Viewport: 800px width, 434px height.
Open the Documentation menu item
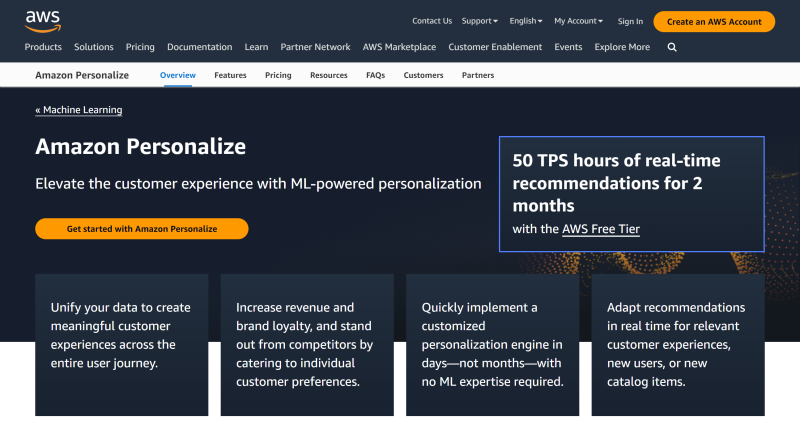pyautogui.click(x=199, y=47)
